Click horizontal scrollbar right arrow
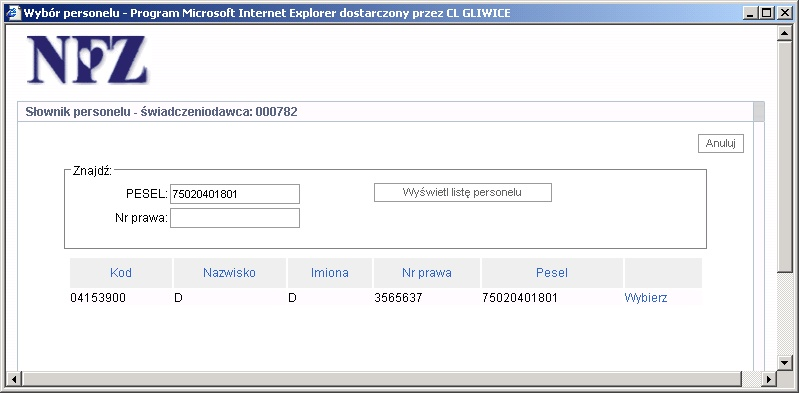 click(769, 379)
